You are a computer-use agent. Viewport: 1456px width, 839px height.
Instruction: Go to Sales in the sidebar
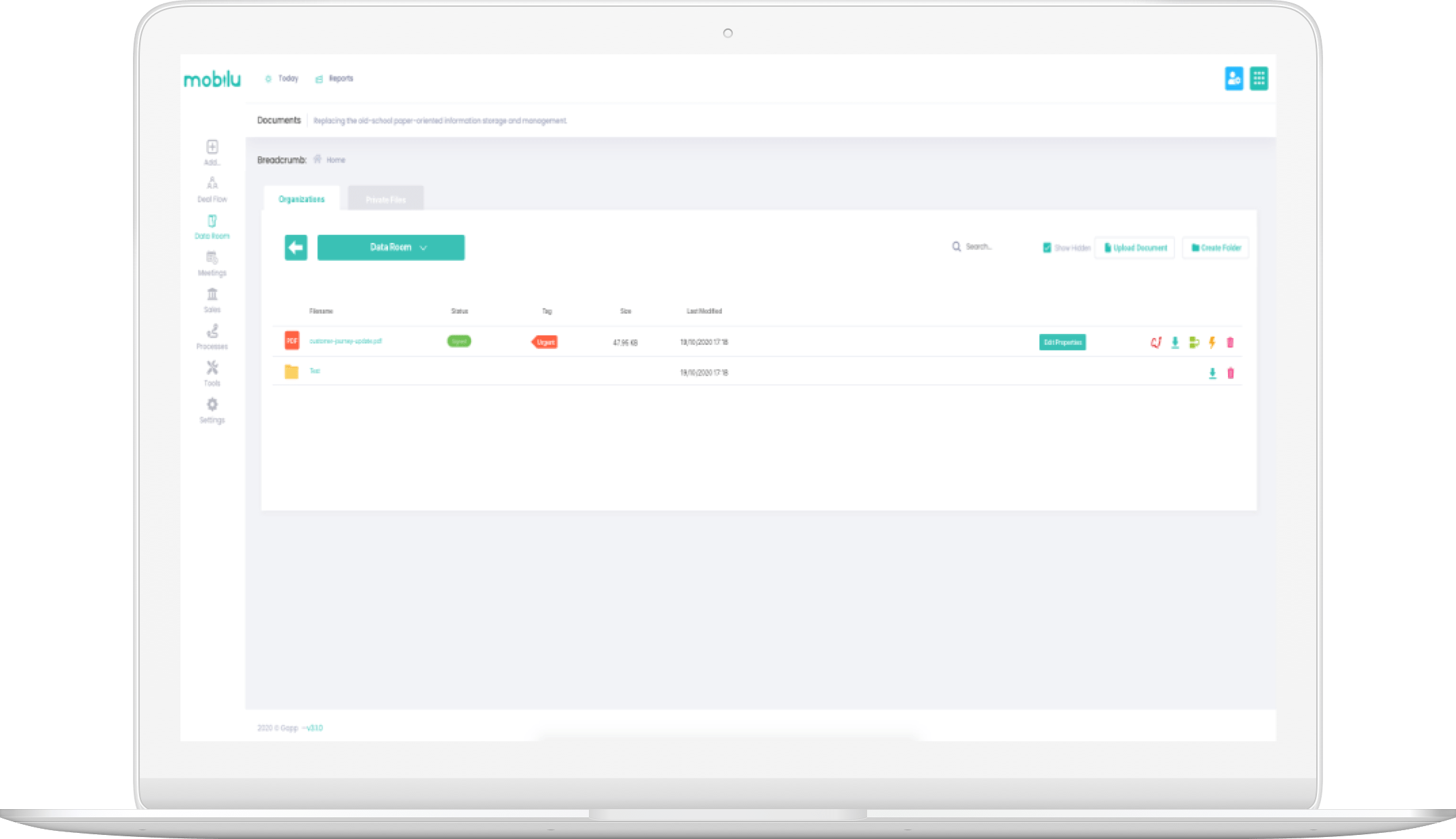pyautogui.click(x=212, y=300)
